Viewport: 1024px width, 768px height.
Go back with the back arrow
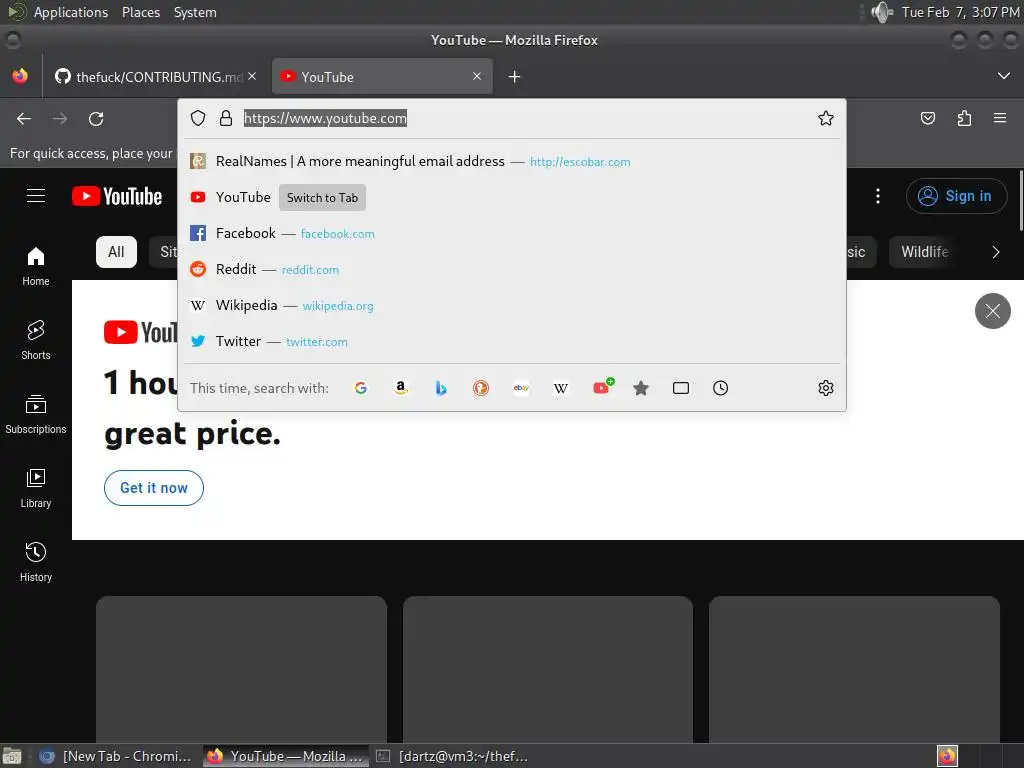24,119
